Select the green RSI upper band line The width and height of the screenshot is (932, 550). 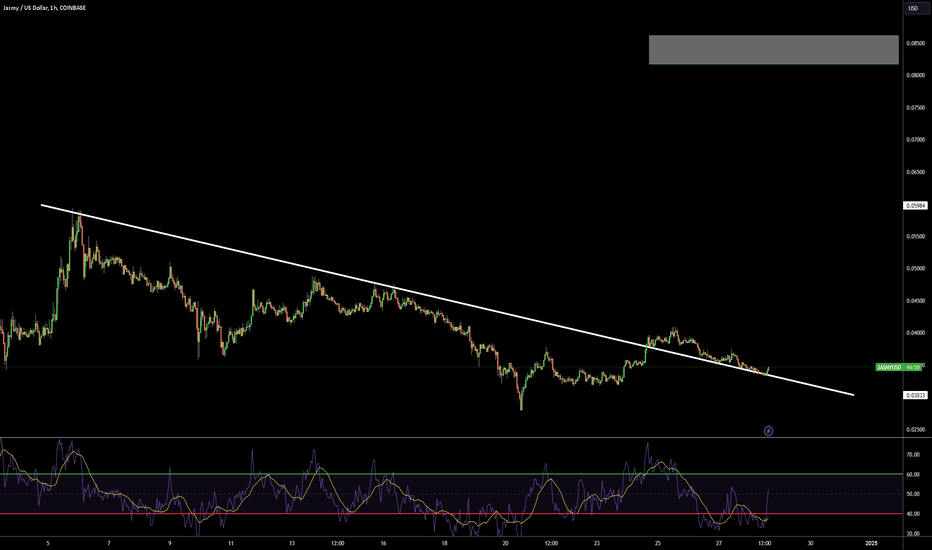[x=452, y=474]
